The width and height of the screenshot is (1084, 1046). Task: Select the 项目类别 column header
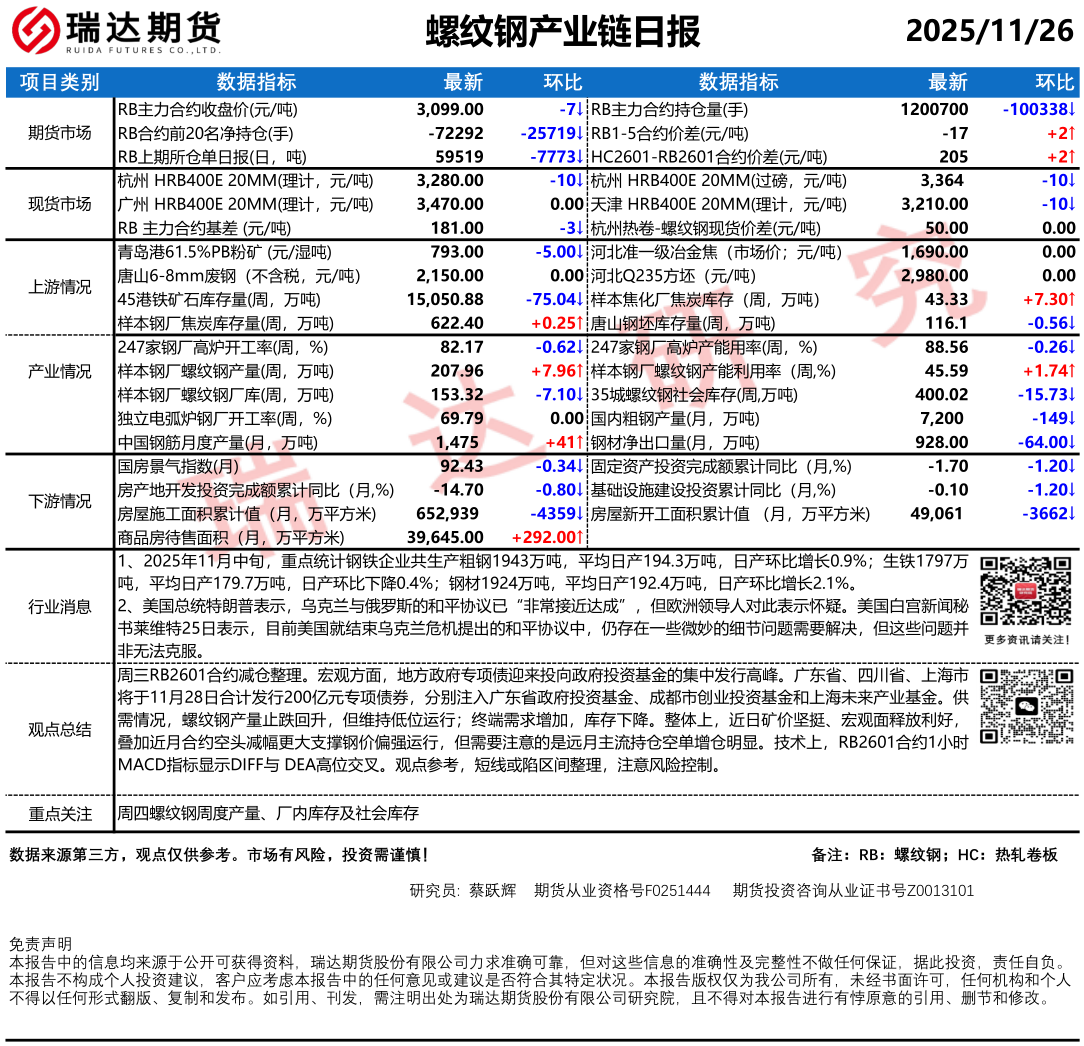(x=59, y=82)
